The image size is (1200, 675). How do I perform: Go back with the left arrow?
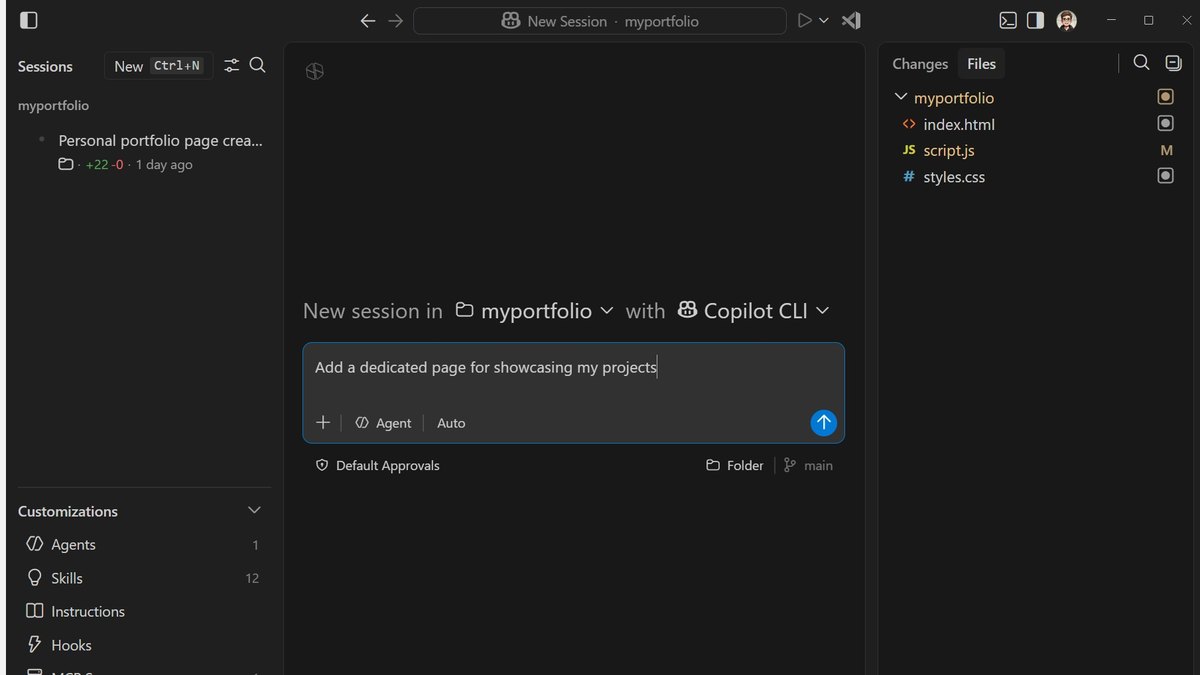(x=368, y=21)
